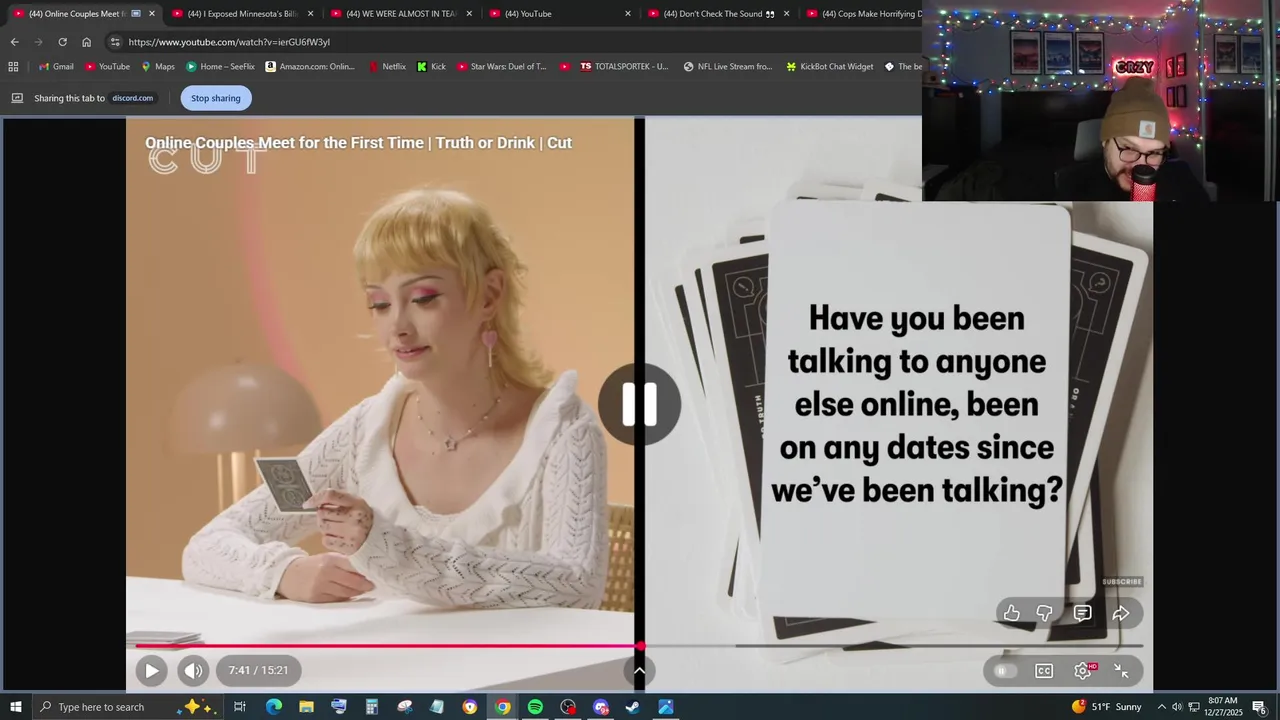Image resolution: width=1280 pixels, height=720 pixels.
Task: Open the notification center icon
Action: (1259, 707)
